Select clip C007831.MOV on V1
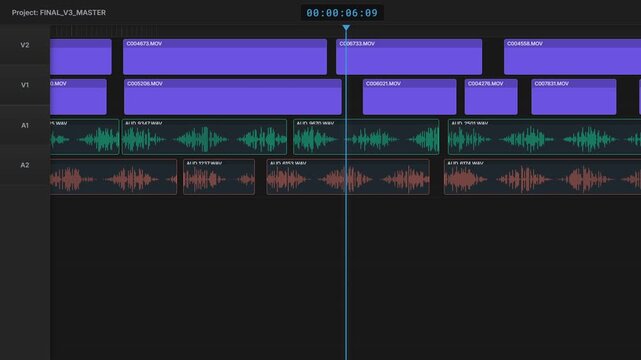Screen dimensions: 641x360 tap(574, 97)
